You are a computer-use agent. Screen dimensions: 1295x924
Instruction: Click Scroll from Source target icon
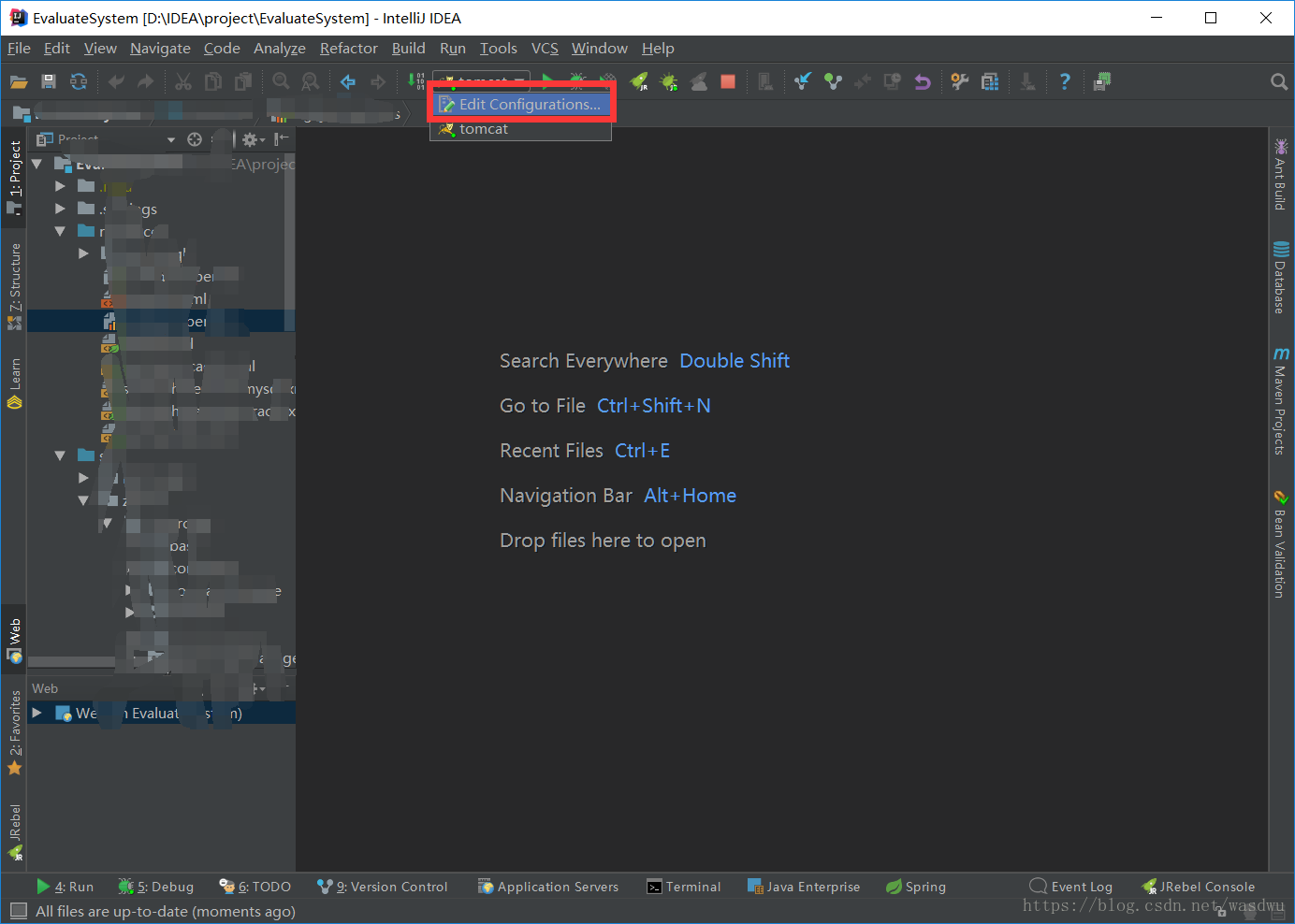click(195, 139)
